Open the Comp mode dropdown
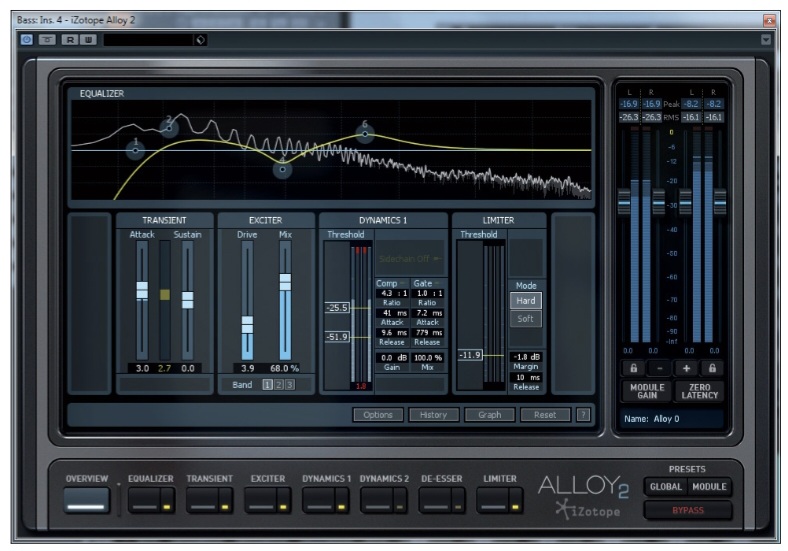The height and width of the screenshot is (551, 788). (x=392, y=283)
